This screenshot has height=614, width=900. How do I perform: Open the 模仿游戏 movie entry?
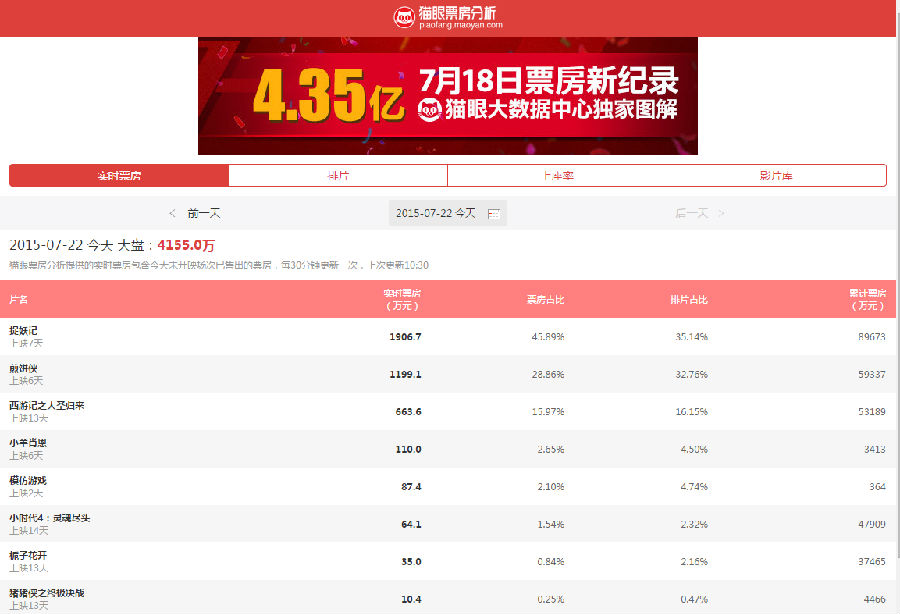28,480
